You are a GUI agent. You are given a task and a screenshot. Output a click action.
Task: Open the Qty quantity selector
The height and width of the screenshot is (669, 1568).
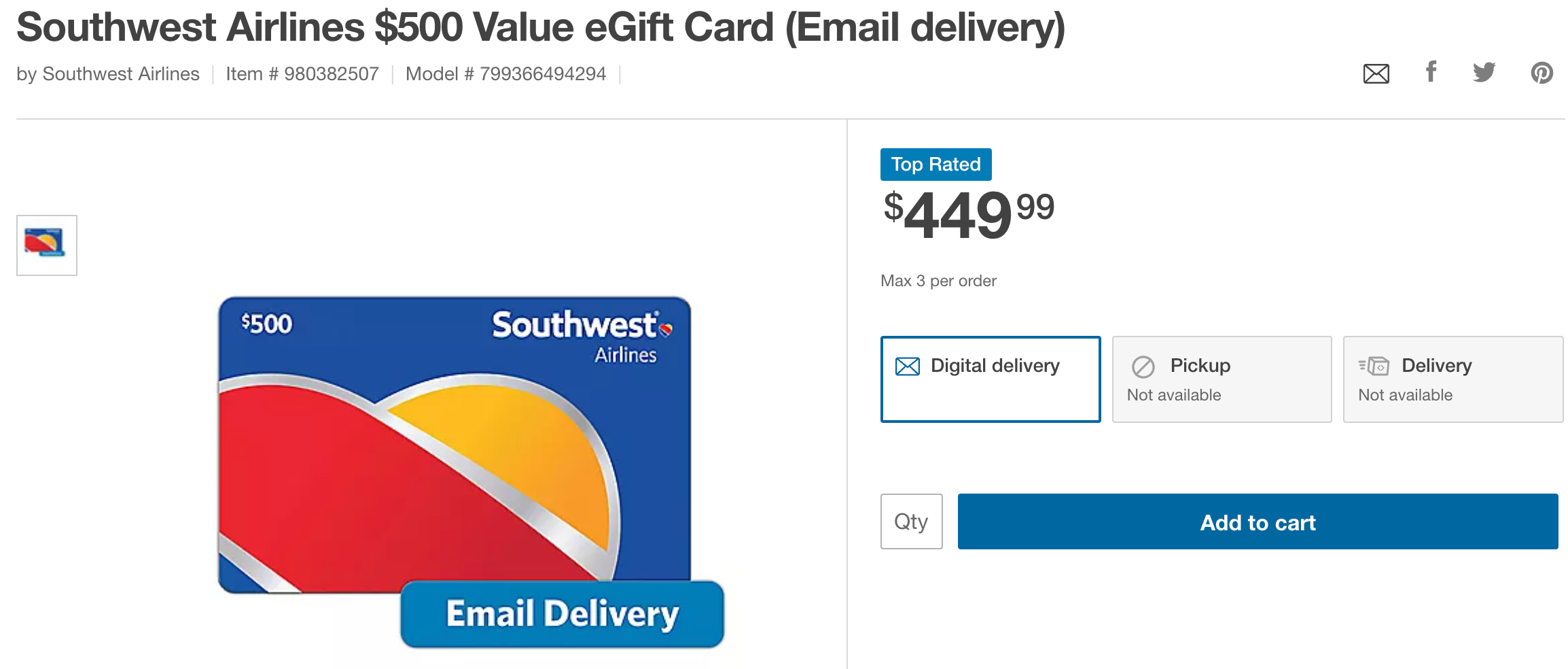pos(911,521)
